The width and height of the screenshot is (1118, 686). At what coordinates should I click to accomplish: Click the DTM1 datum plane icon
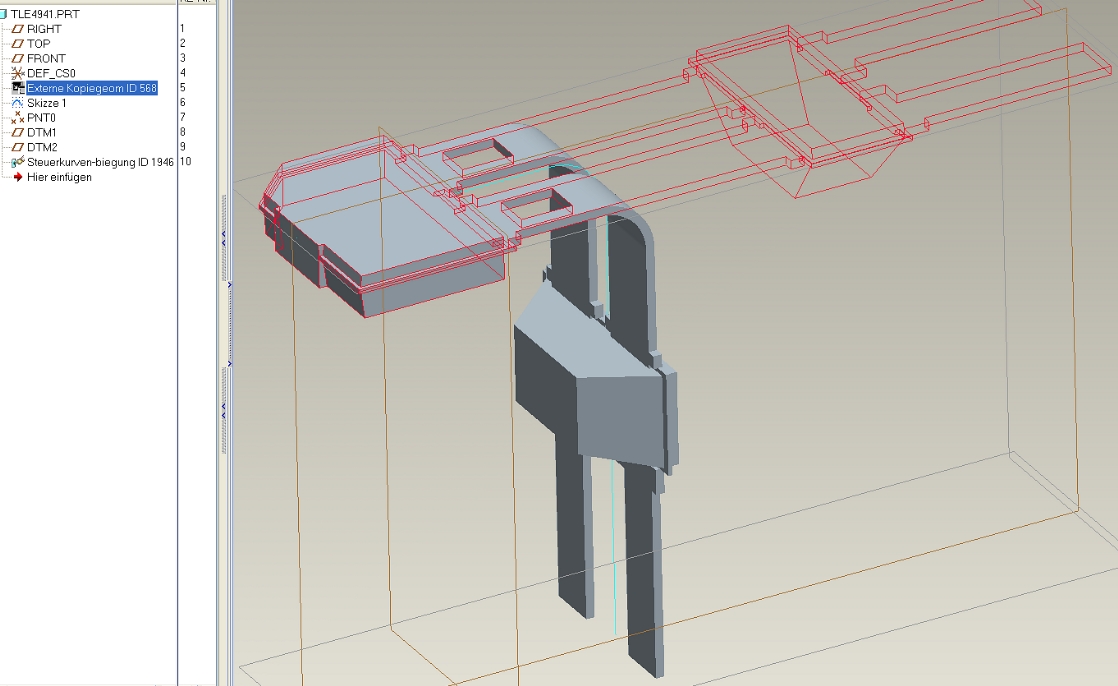tap(18, 133)
